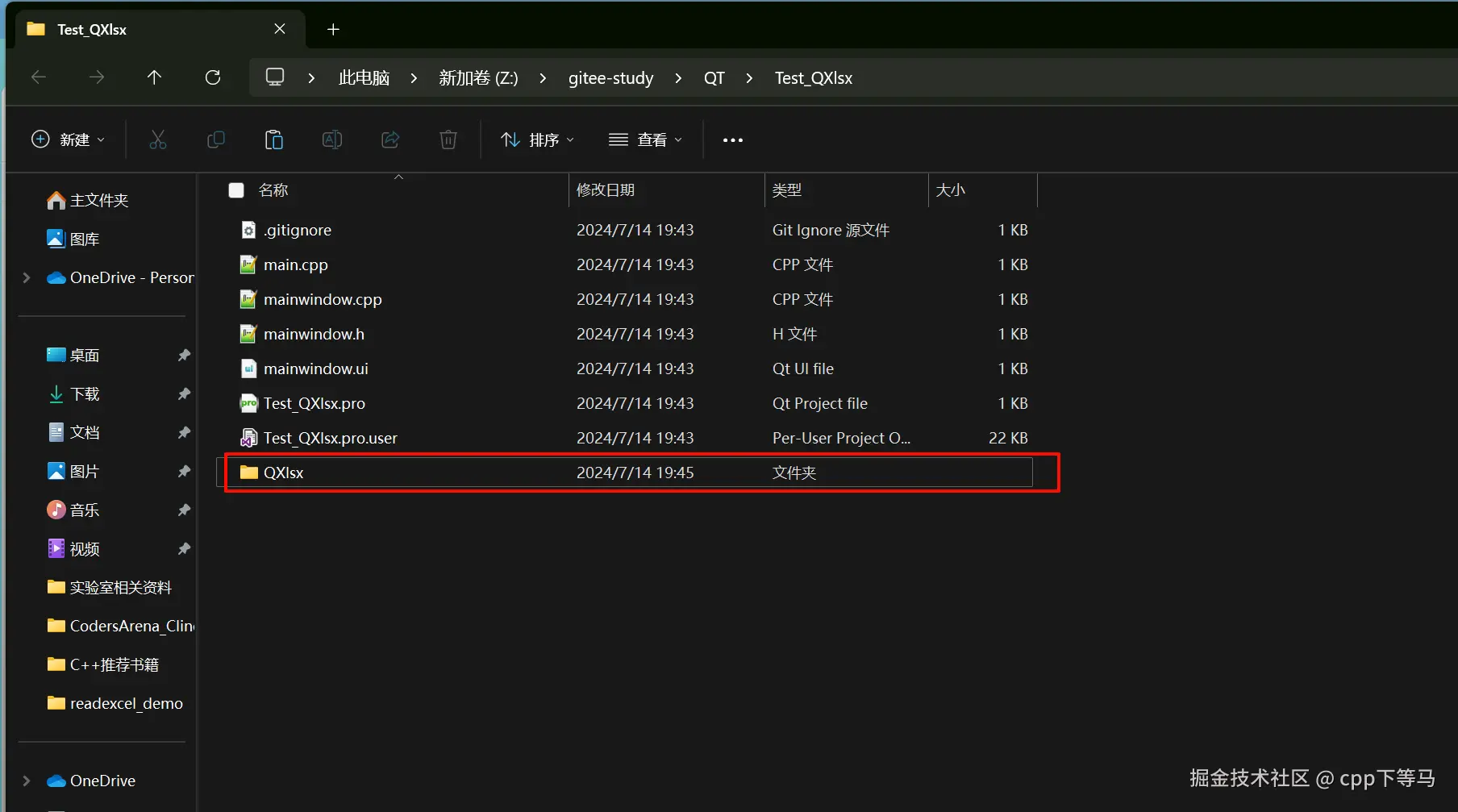Screen dimensions: 1458x812
Task: Unpin 音乐 using its pin icon
Action: tap(184, 510)
